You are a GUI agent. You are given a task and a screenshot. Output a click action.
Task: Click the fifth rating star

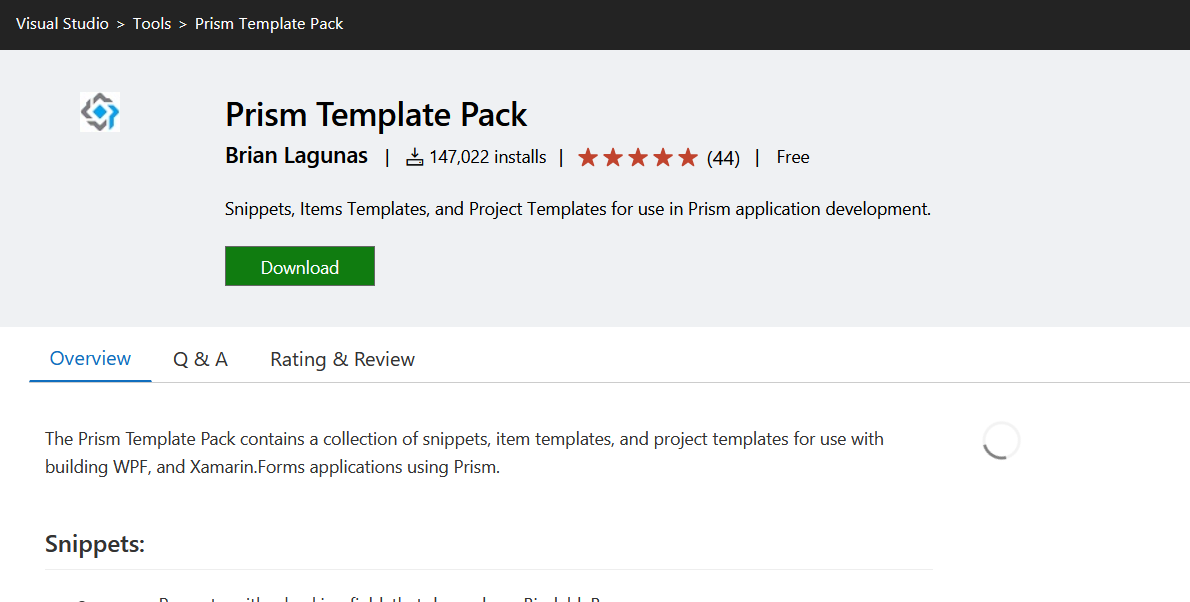[x=688, y=157]
